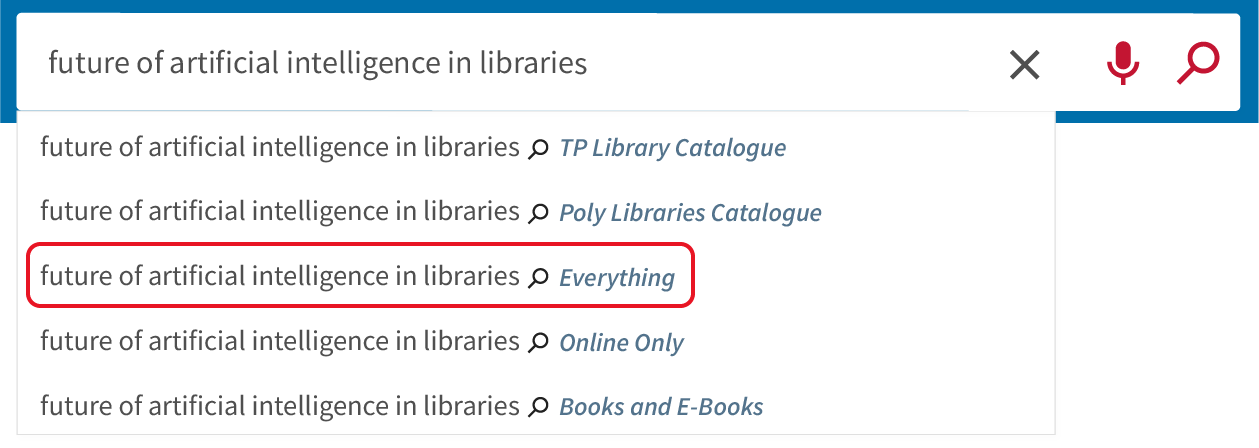Select suggestion text in the Online Only row
This screenshot has width=1259, height=448.
[x=280, y=342]
